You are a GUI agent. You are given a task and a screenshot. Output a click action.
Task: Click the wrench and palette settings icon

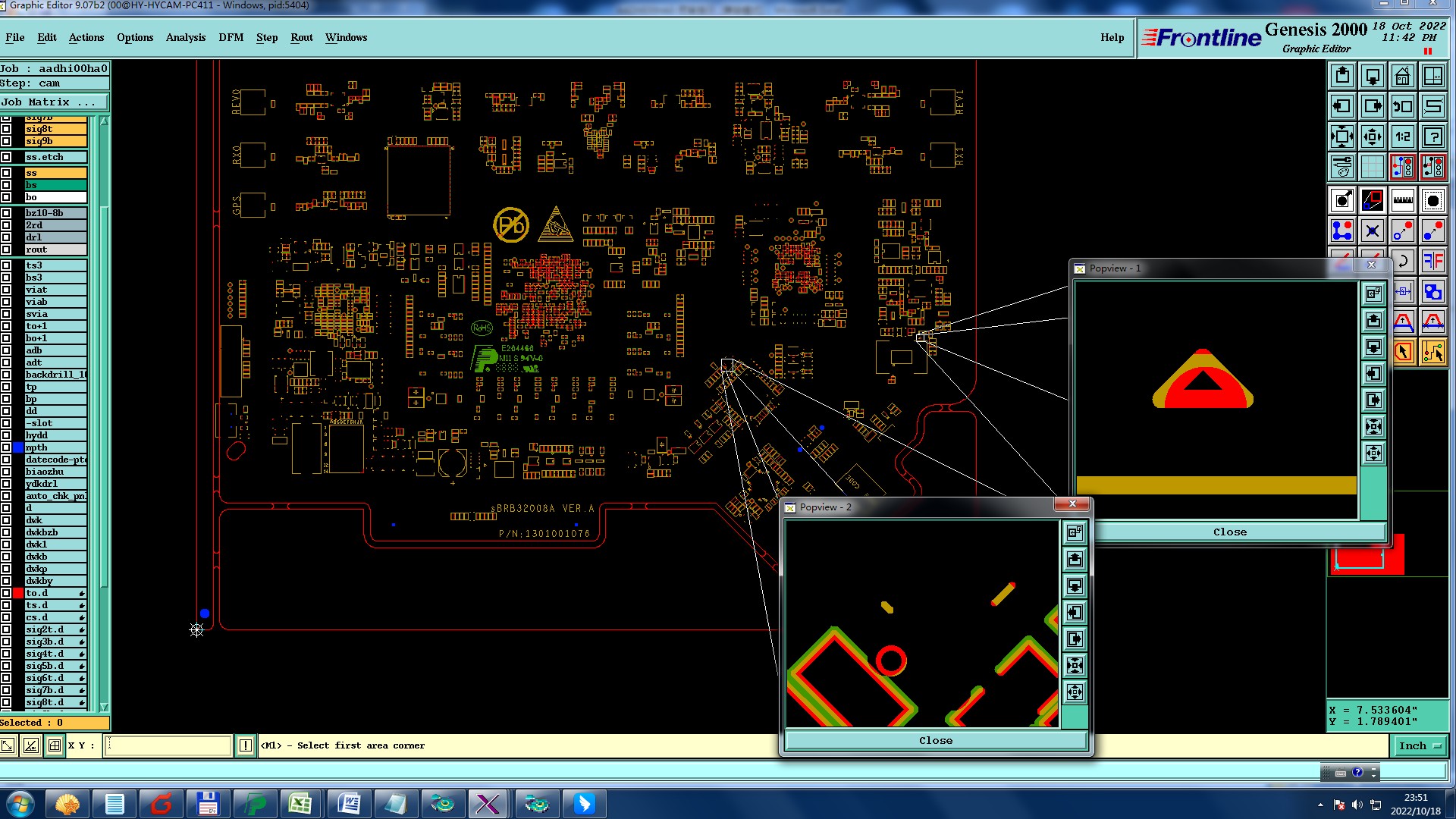(x=1341, y=167)
